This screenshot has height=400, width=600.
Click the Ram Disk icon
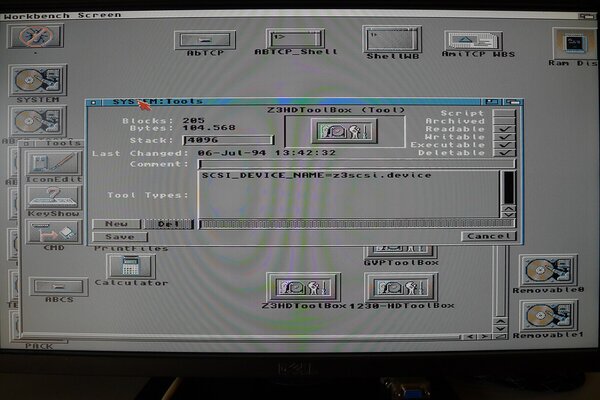(x=574, y=42)
